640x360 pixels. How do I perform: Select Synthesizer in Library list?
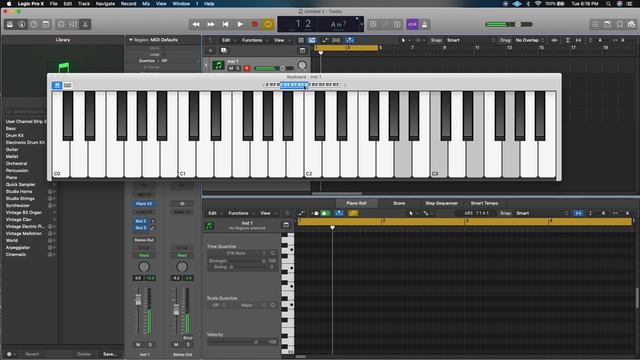click(18, 206)
